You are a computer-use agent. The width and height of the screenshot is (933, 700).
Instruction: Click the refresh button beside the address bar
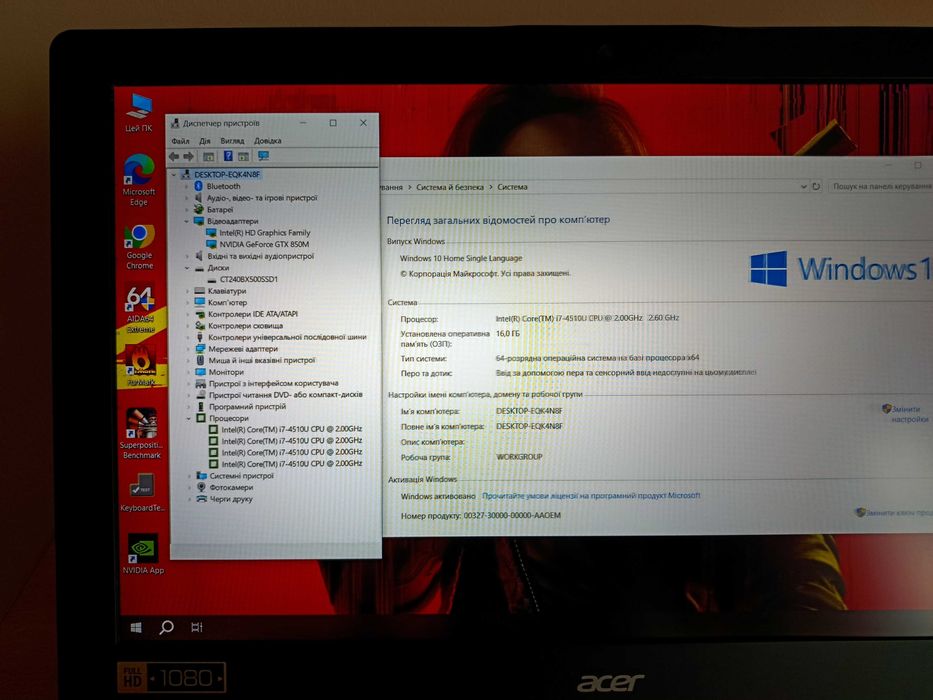point(816,186)
